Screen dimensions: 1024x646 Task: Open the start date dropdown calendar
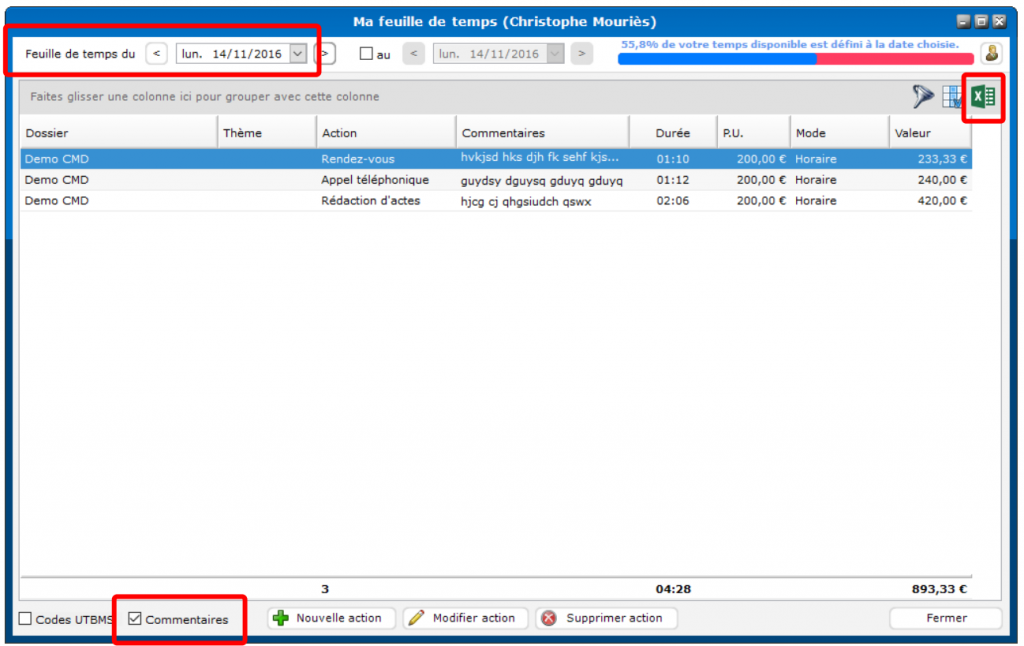(297, 54)
